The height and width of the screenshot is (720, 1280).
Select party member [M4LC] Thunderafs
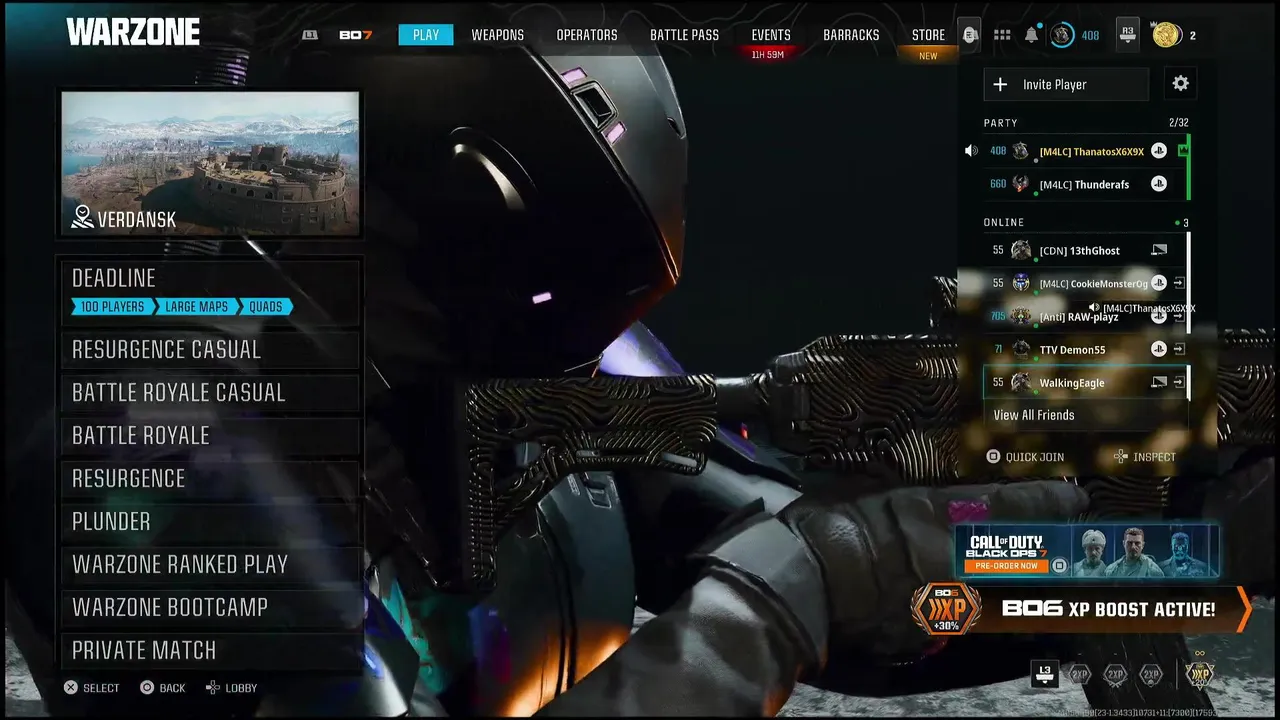[1085, 184]
